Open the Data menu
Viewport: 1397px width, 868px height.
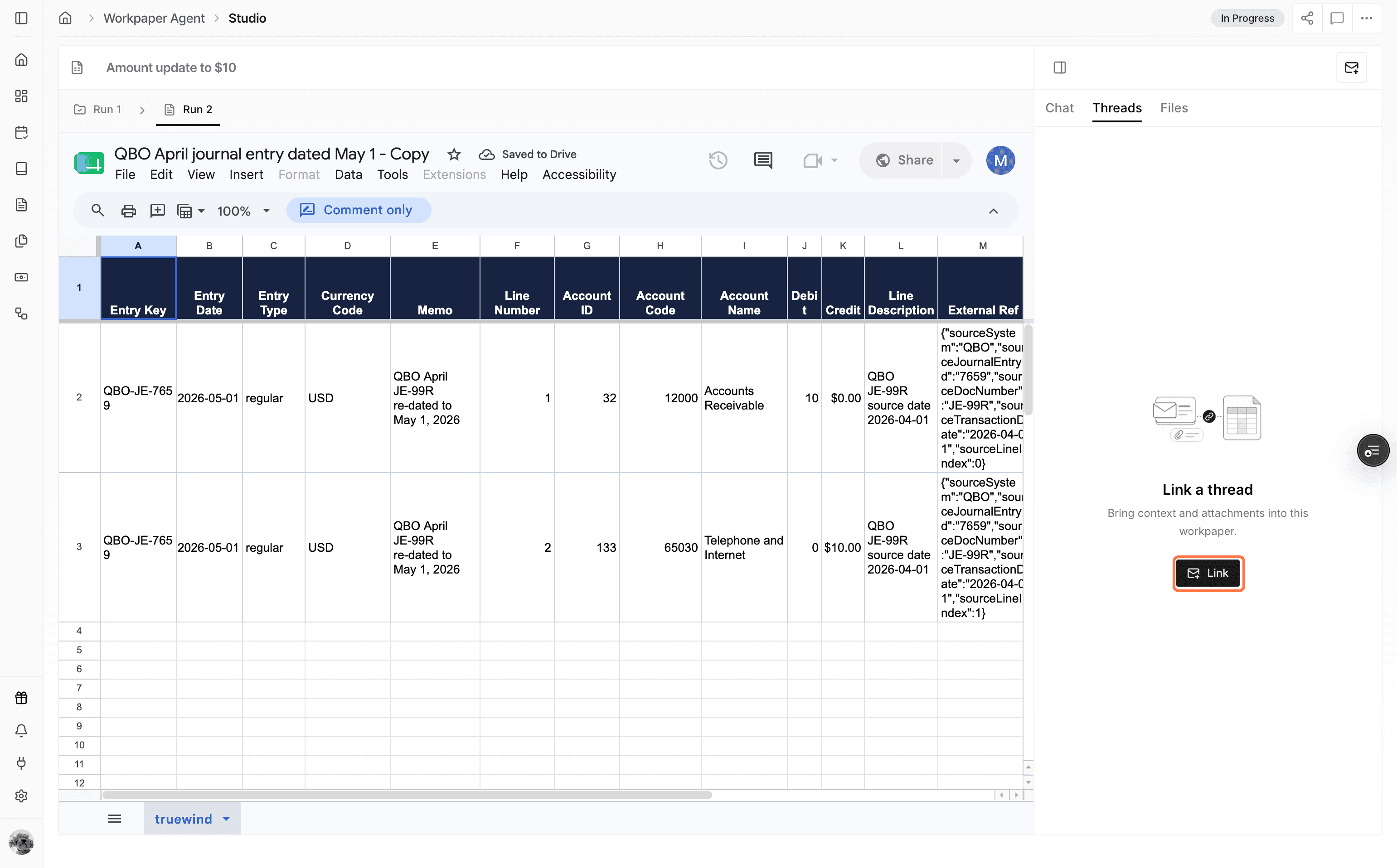[x=348, y=174]
